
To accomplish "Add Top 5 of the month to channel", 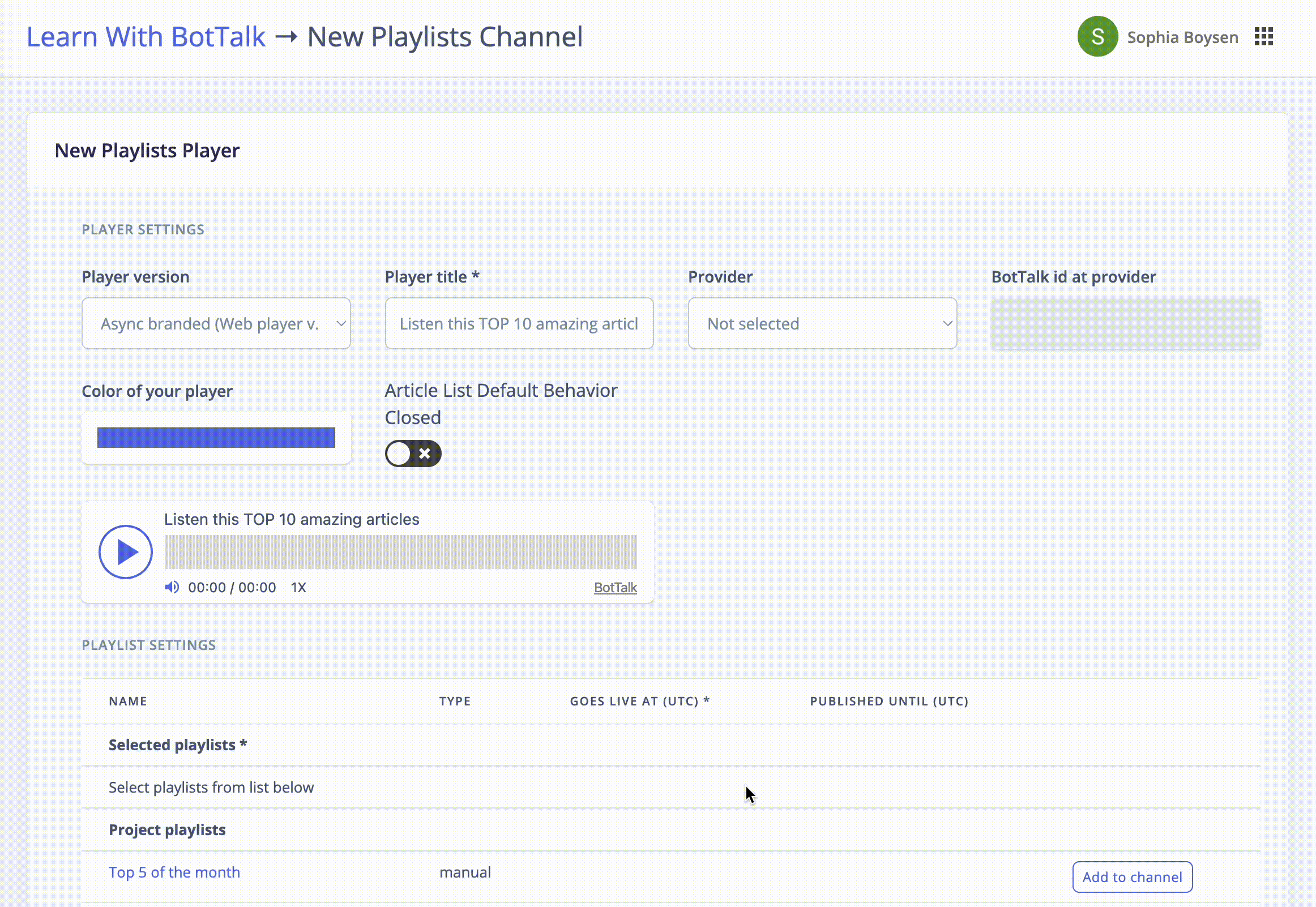I will 1132,877.
